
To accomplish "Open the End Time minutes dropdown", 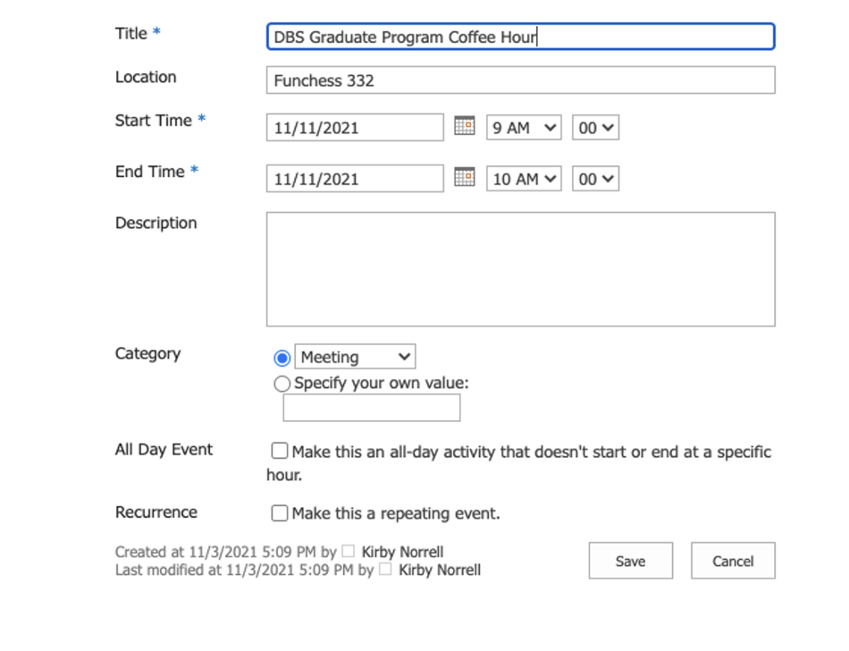I will pos(595,179).
